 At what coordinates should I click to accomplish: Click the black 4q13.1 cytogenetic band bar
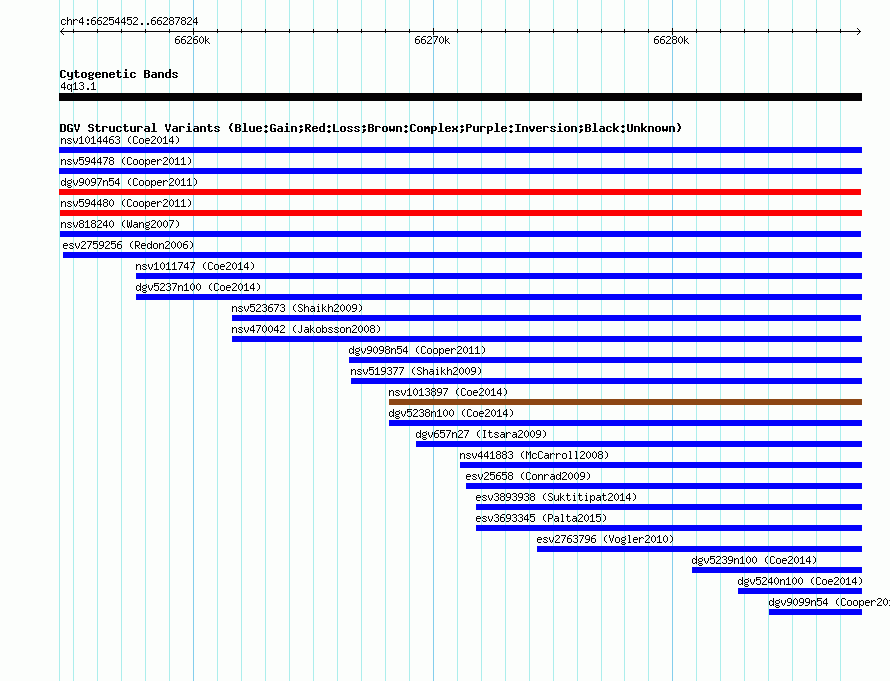[460, 97]
